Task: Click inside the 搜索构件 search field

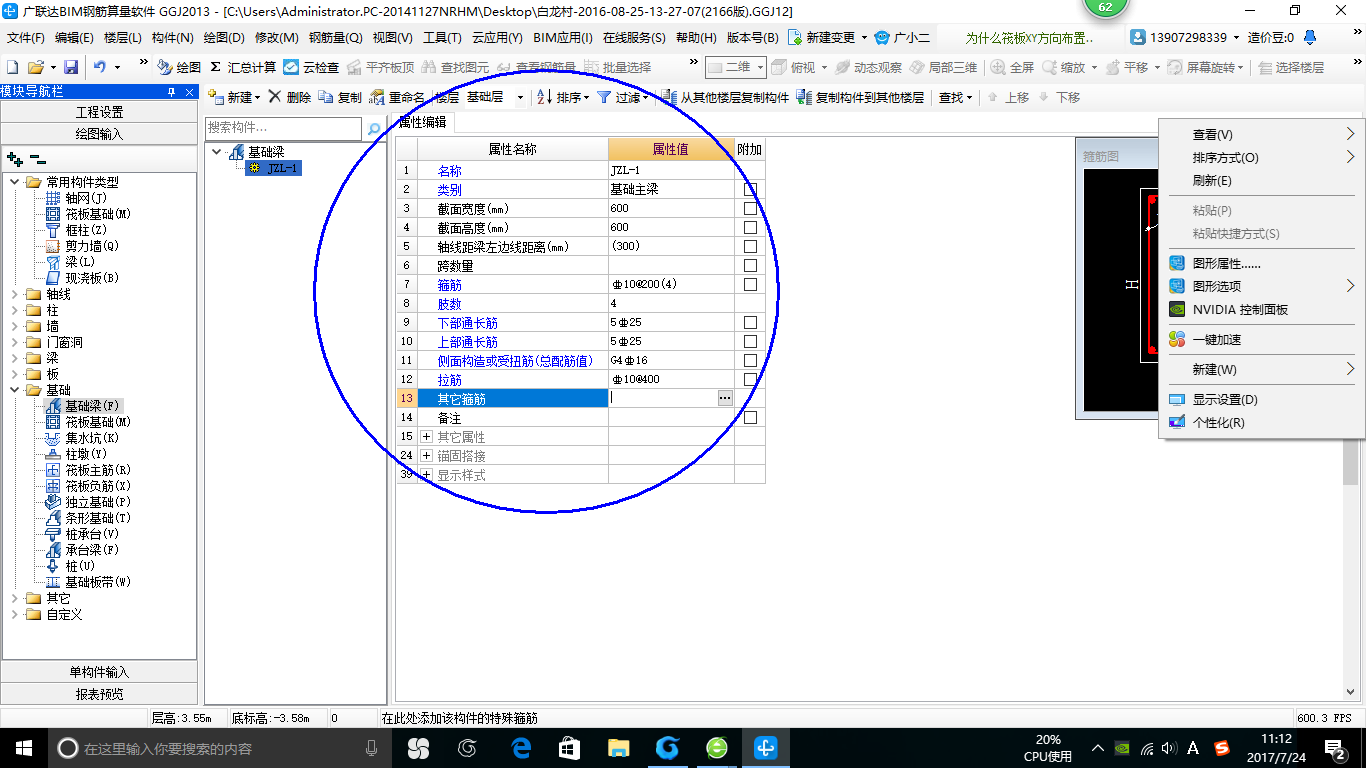Action: coord(283,129)
